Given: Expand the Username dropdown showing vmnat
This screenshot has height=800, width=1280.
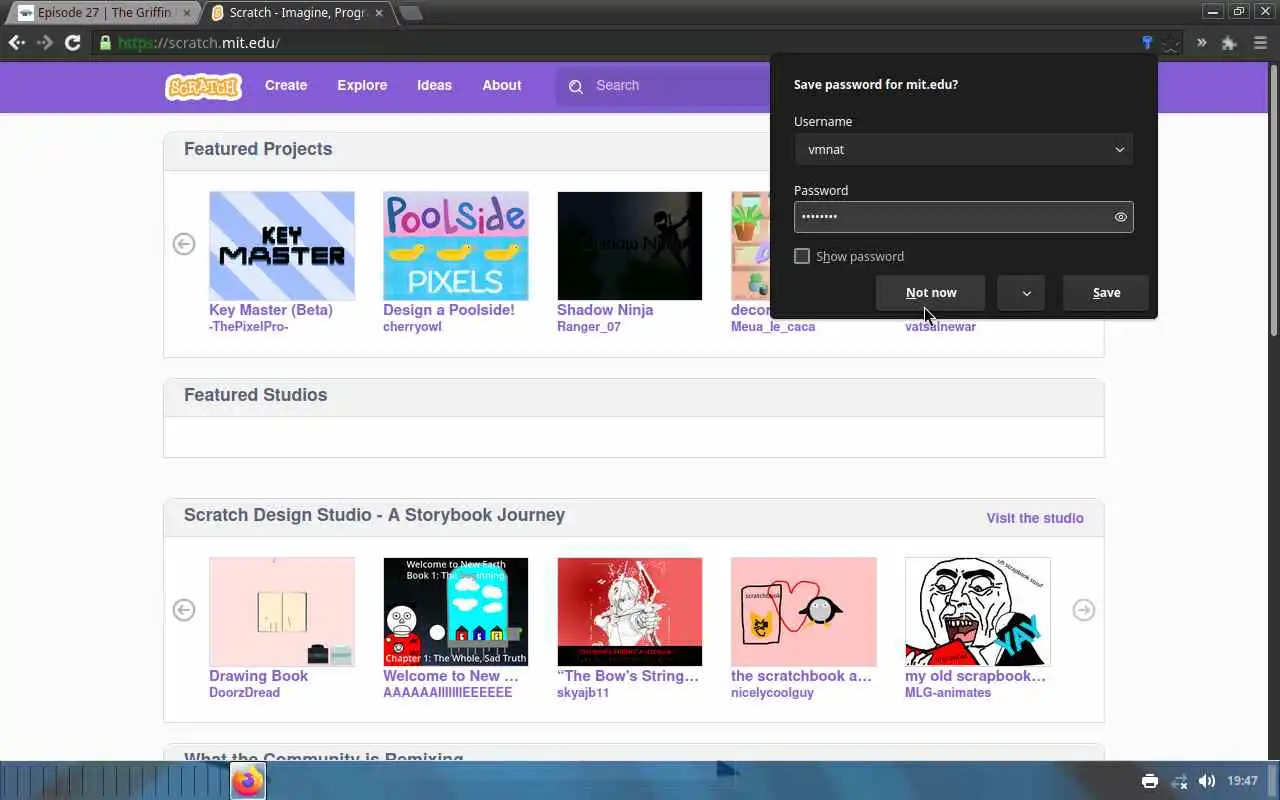Looking at the screenshot, I should click(x=964, y=149).
